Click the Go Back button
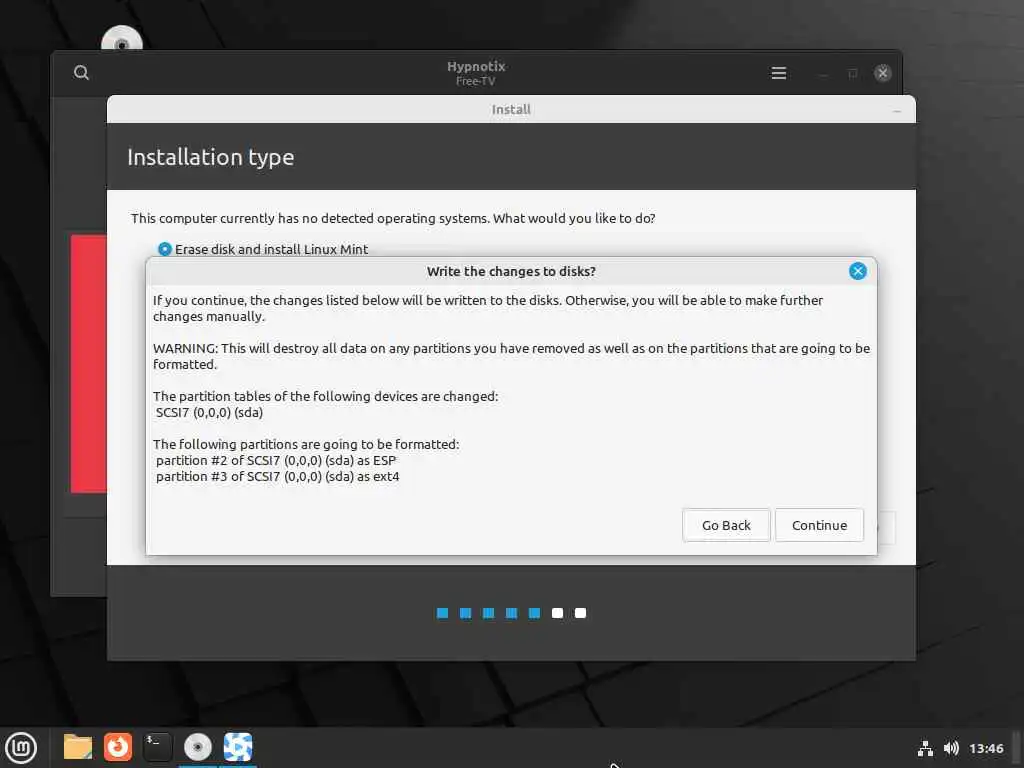 click(726, 525)
